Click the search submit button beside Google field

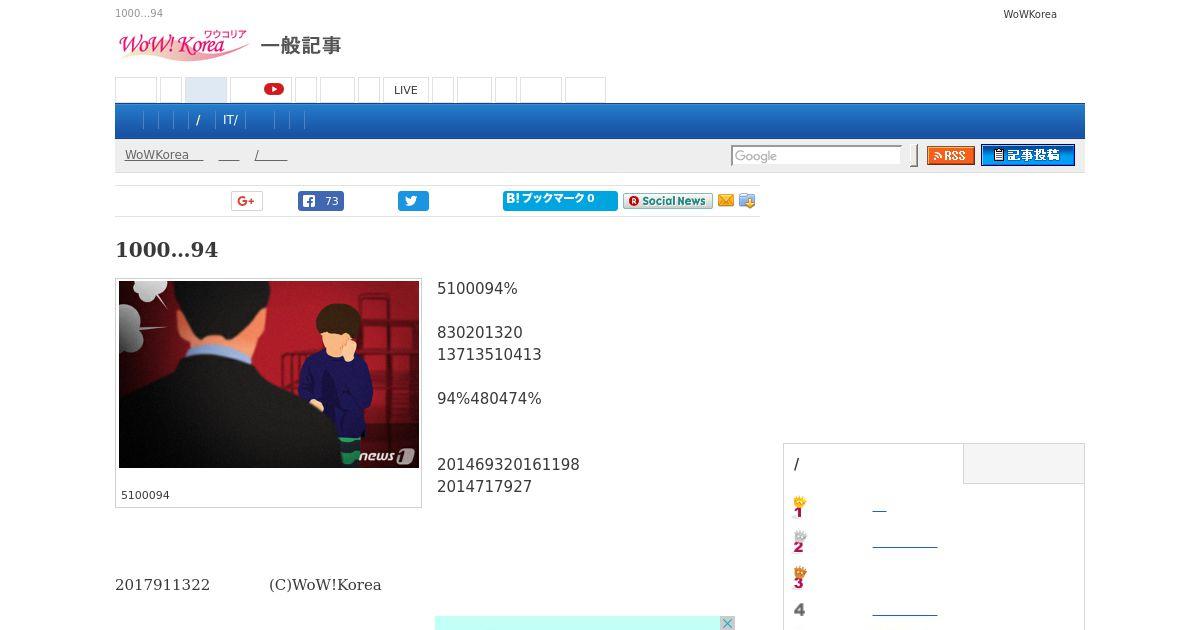(x=914, y=156)
